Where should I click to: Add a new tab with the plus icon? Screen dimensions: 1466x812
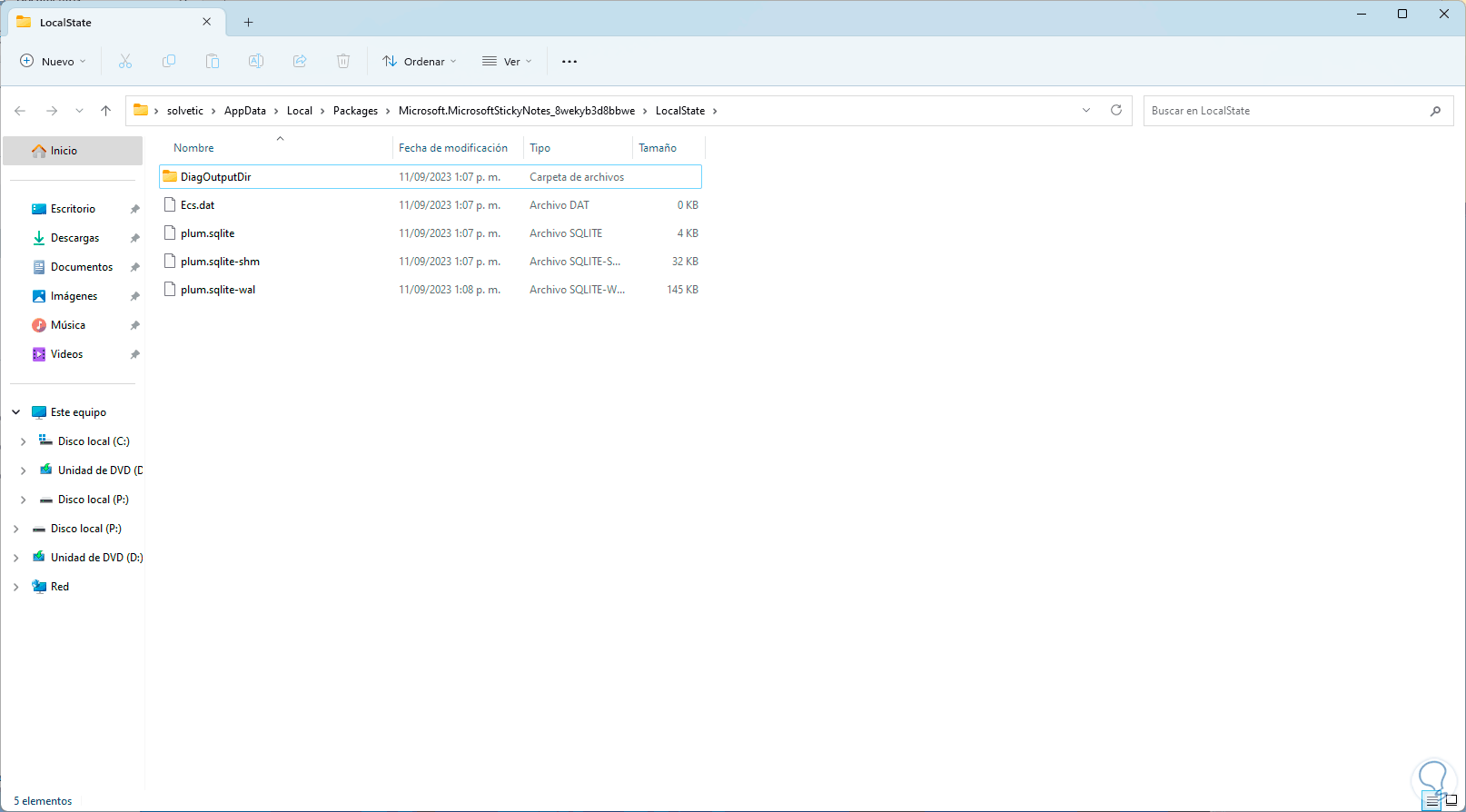(248, 22)
